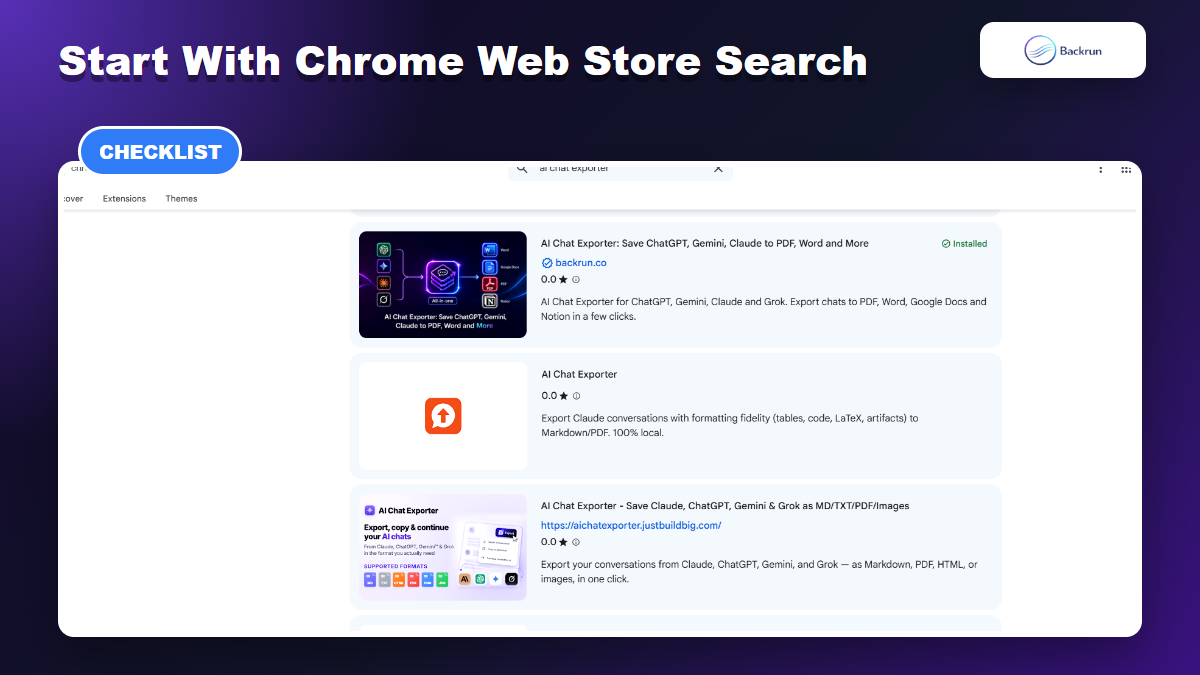This screenshot has width=1200, height=675.
Task: Open the plain AI Chat Exporter result title
Action: (579, 374)
